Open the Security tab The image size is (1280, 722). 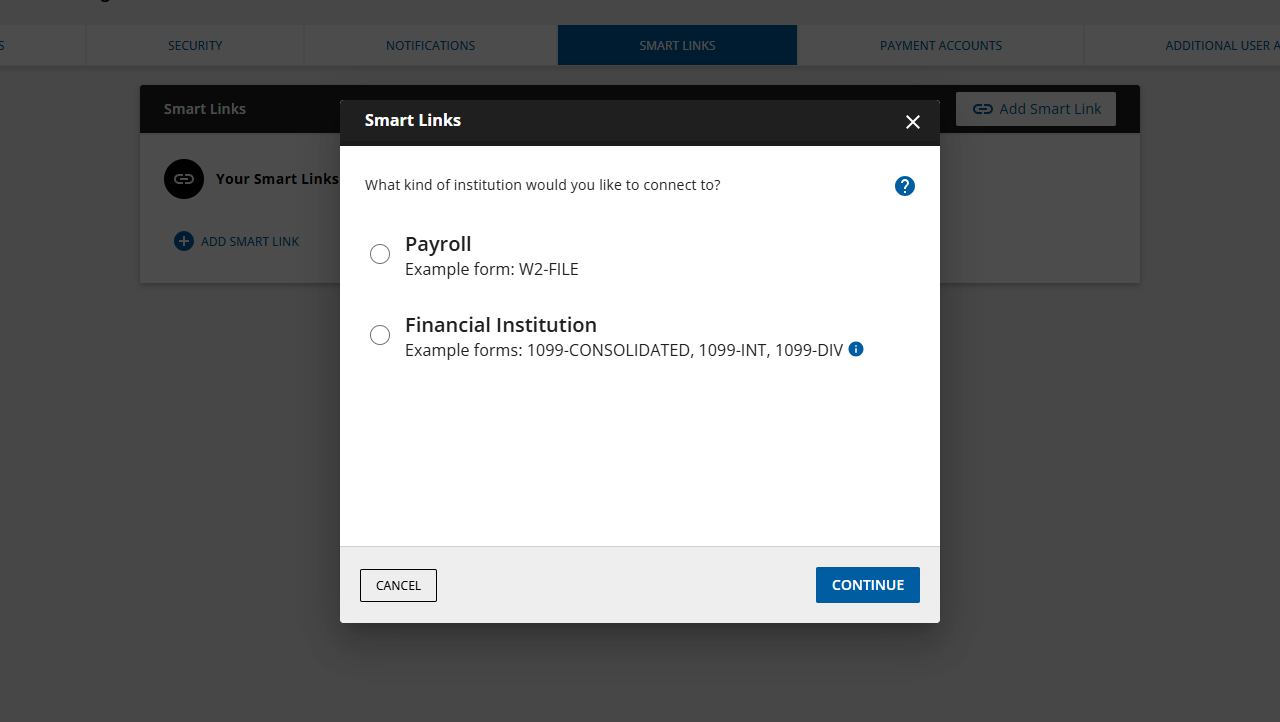click(195, 45)
